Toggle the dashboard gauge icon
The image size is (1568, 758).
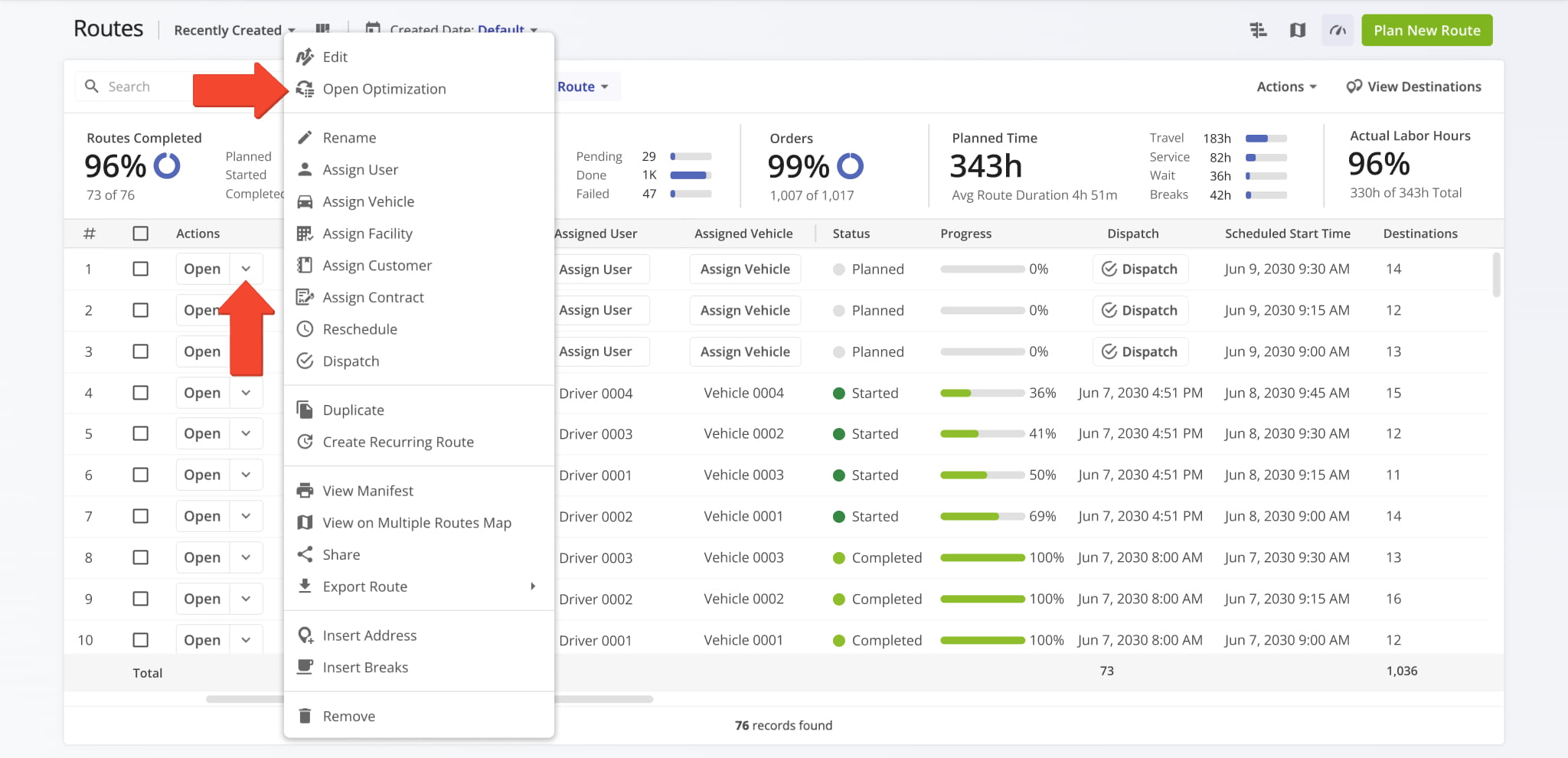(x=1337, y=31)
